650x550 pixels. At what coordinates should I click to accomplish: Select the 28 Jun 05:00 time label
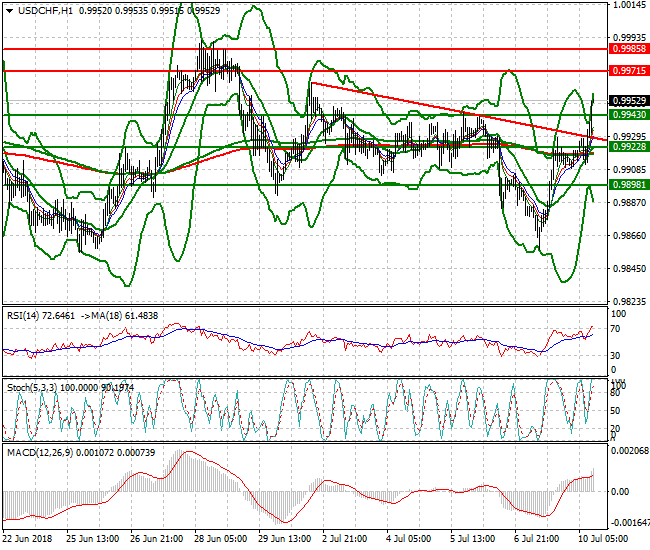[220, 539]
